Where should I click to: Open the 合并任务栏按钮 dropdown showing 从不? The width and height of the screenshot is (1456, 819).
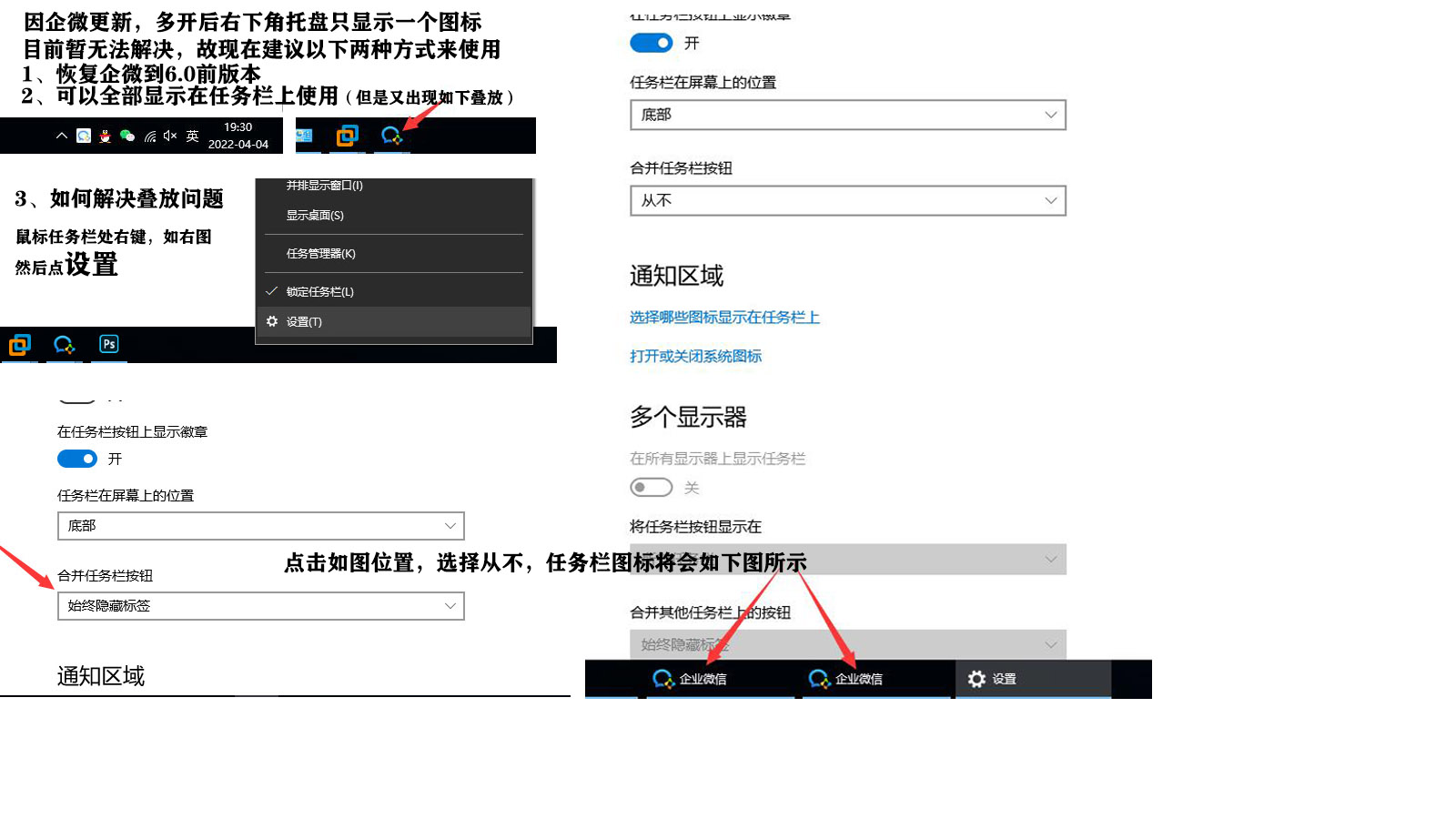(848, 200)
